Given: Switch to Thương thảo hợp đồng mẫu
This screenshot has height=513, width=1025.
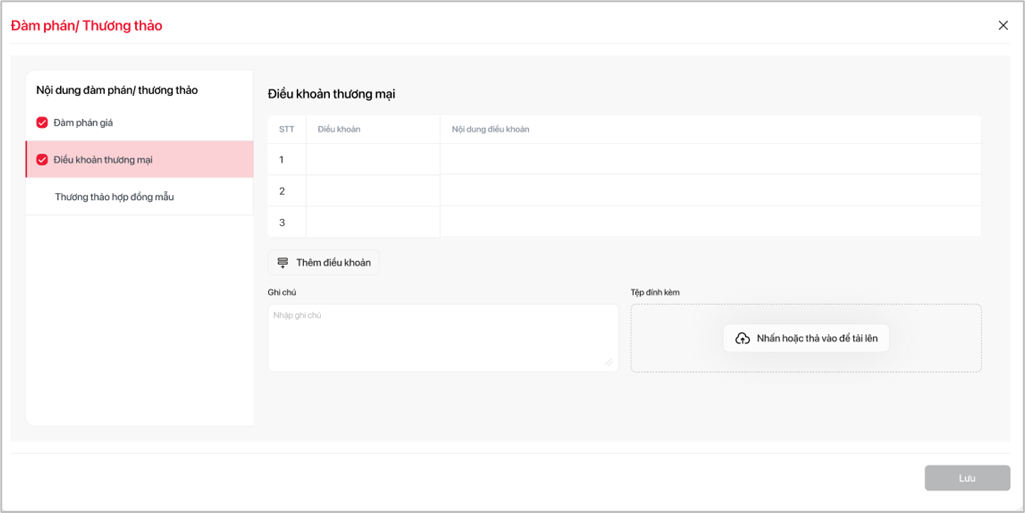Looking at the screenshot, I should click(x=114, y=197).
